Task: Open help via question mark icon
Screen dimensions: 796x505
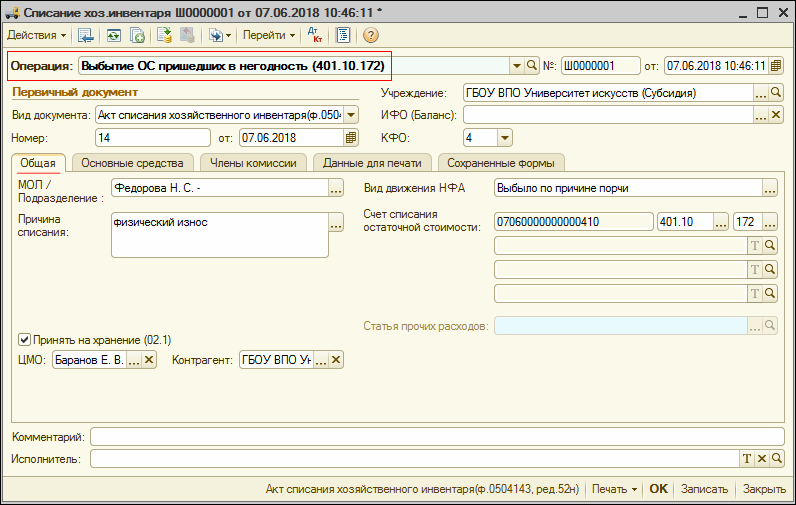Action: (x=371, y=35)
